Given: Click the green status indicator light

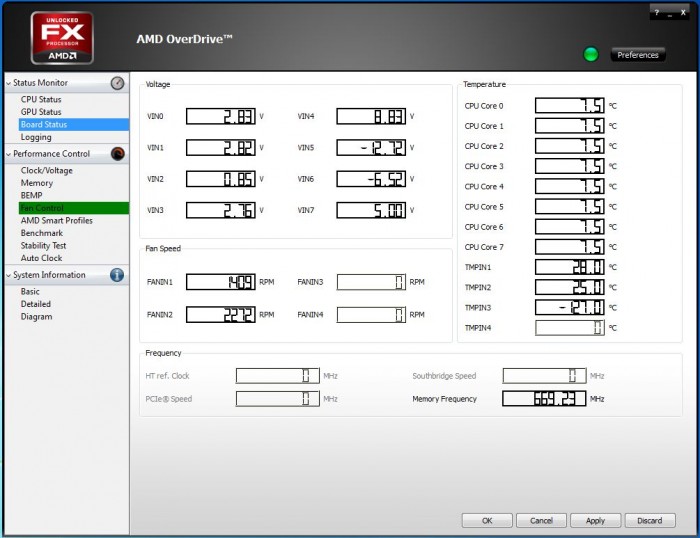Looking at the screenshot, I should 591,54.
